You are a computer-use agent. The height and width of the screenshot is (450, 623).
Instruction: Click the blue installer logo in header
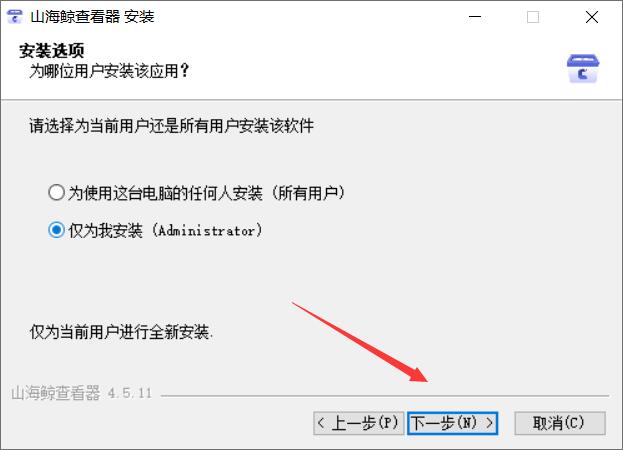[582, 69]
